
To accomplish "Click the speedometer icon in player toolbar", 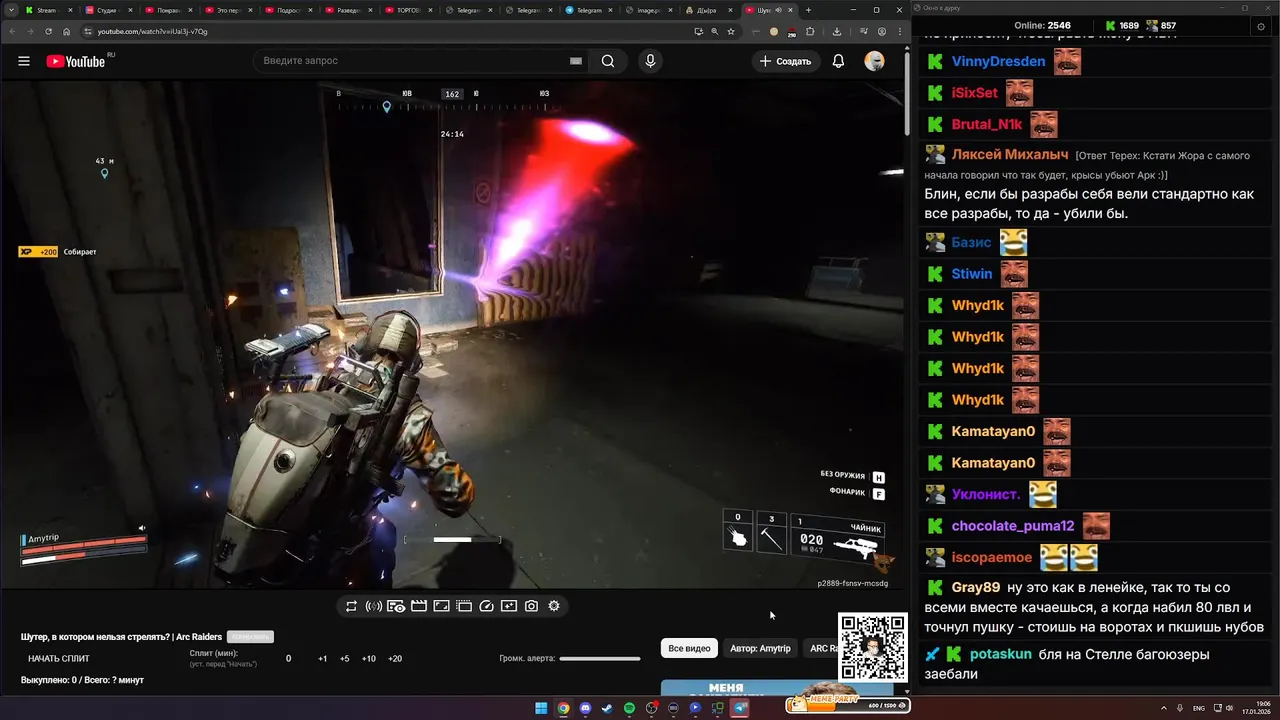I will tap(487, 606).
